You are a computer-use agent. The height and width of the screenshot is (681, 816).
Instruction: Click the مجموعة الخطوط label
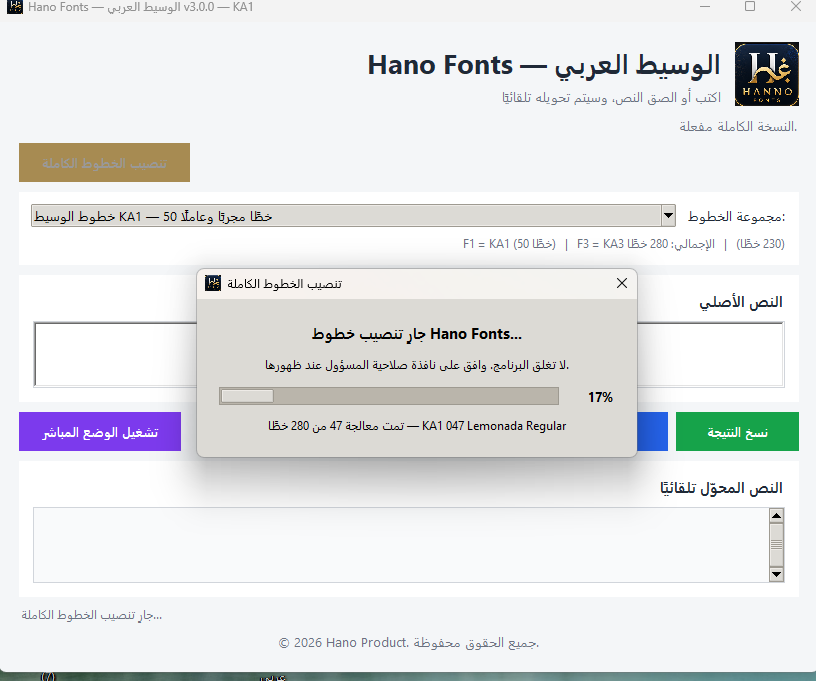point(736,216)
